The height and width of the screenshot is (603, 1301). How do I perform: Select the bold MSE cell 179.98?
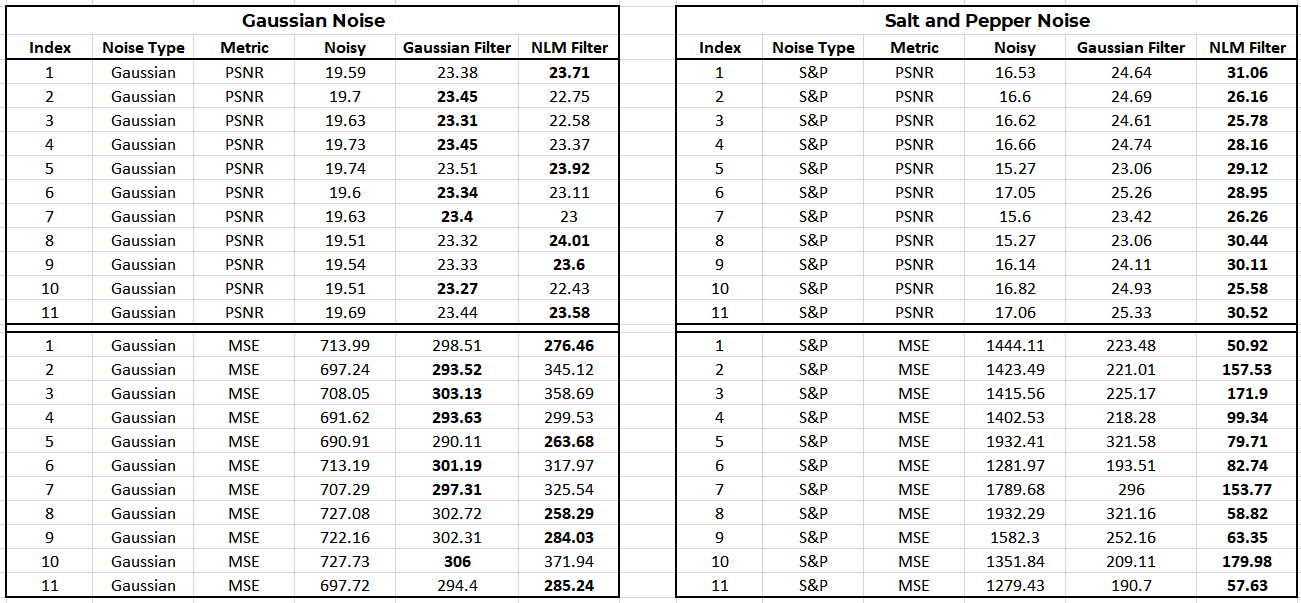(x=1247, y=561)
